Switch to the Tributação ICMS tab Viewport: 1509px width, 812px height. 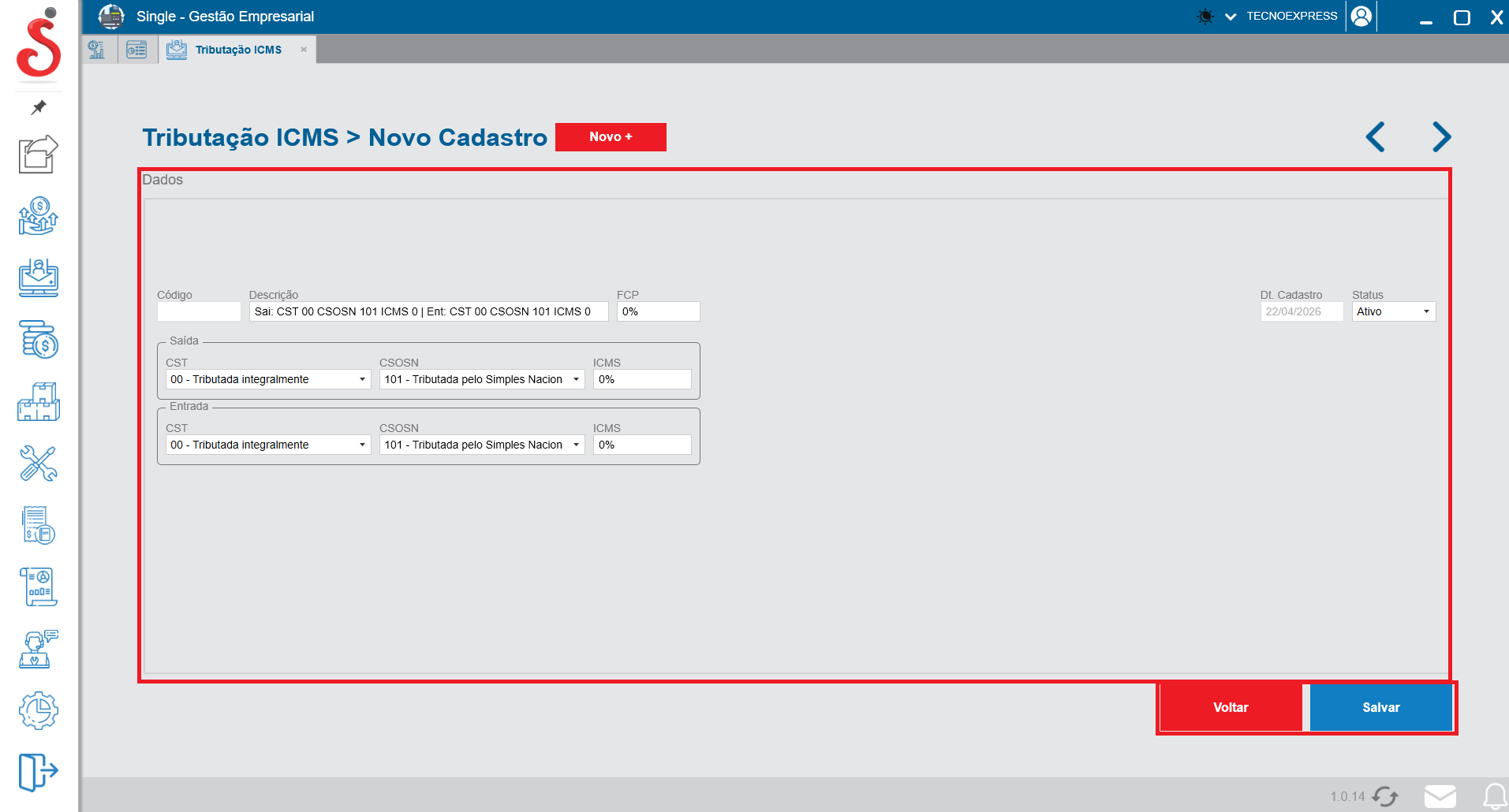[237, 50]
